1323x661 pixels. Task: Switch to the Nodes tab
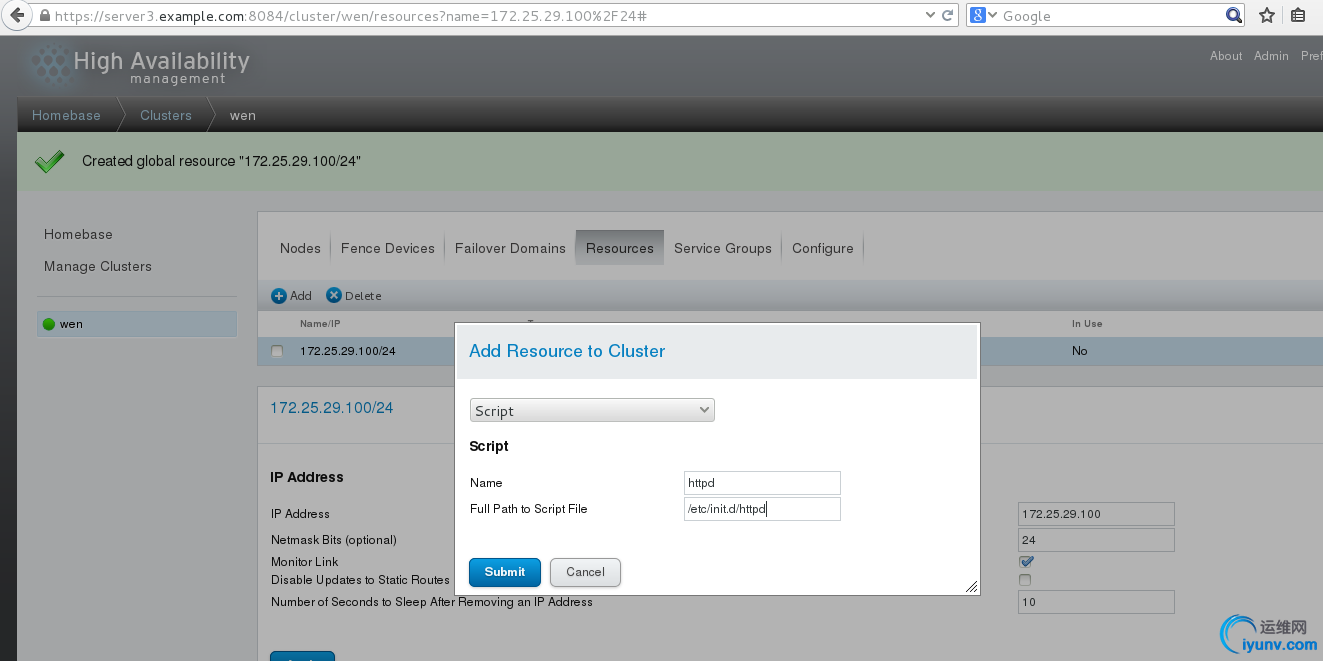(x=300, y=248)
